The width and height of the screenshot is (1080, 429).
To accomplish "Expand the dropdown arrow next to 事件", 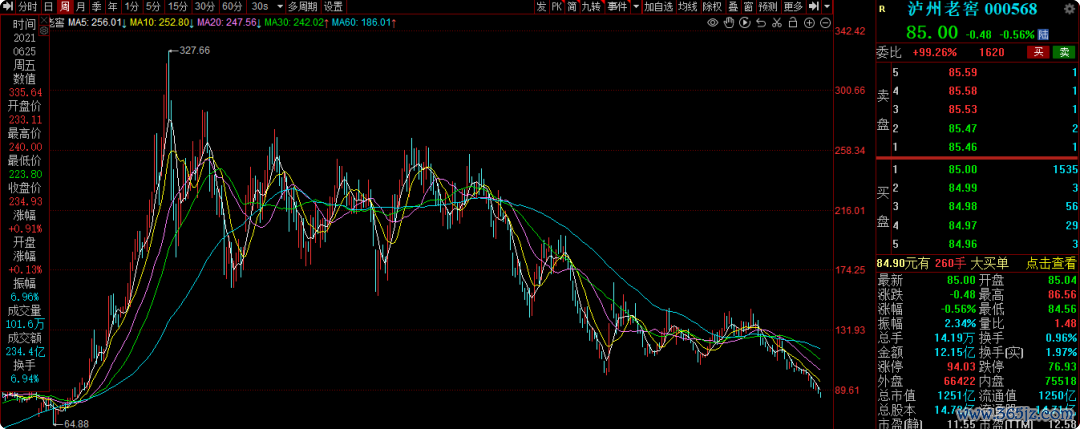I will click(636, 7).
